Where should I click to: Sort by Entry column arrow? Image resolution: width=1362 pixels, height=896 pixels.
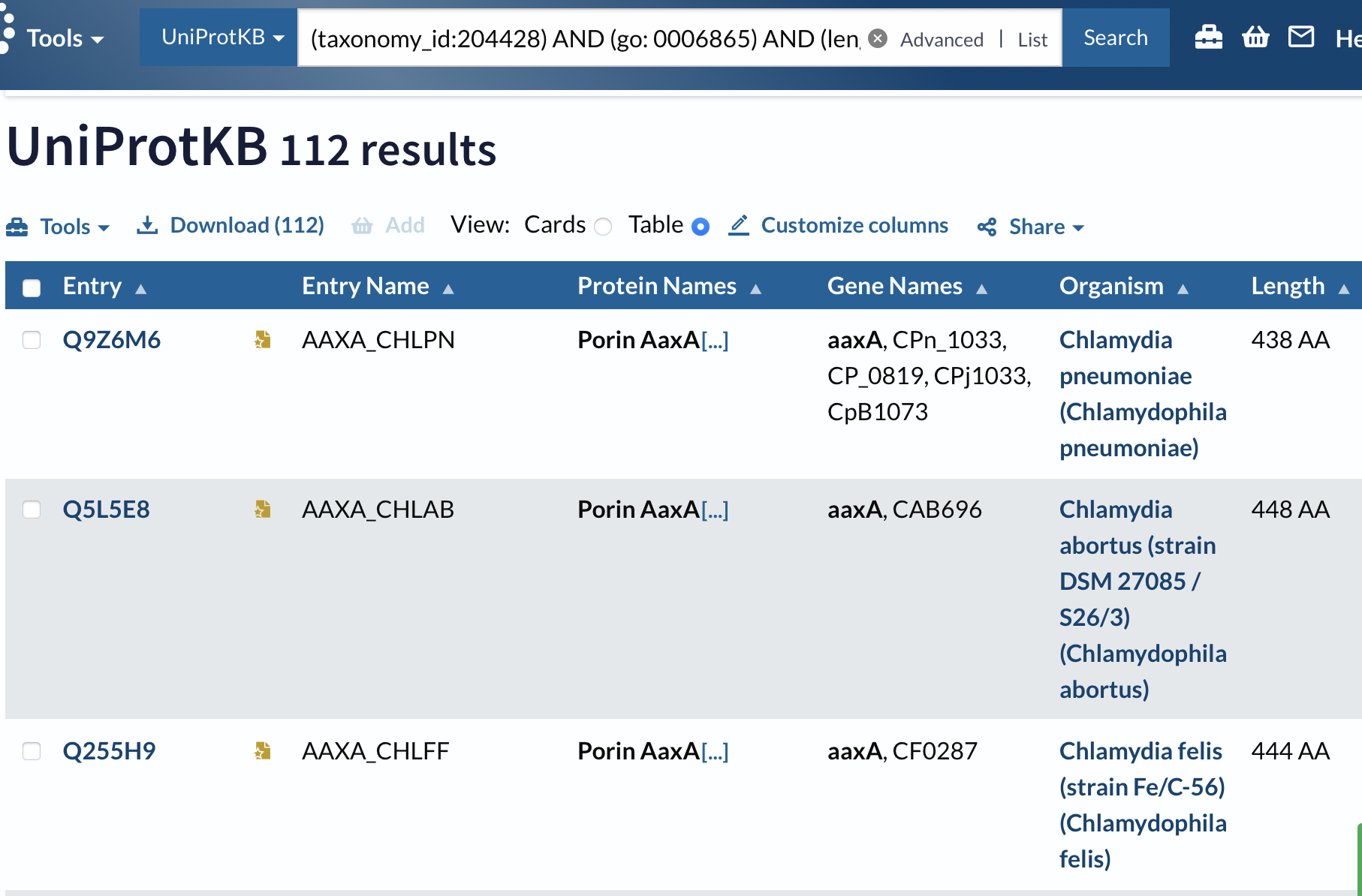[140, 289]
